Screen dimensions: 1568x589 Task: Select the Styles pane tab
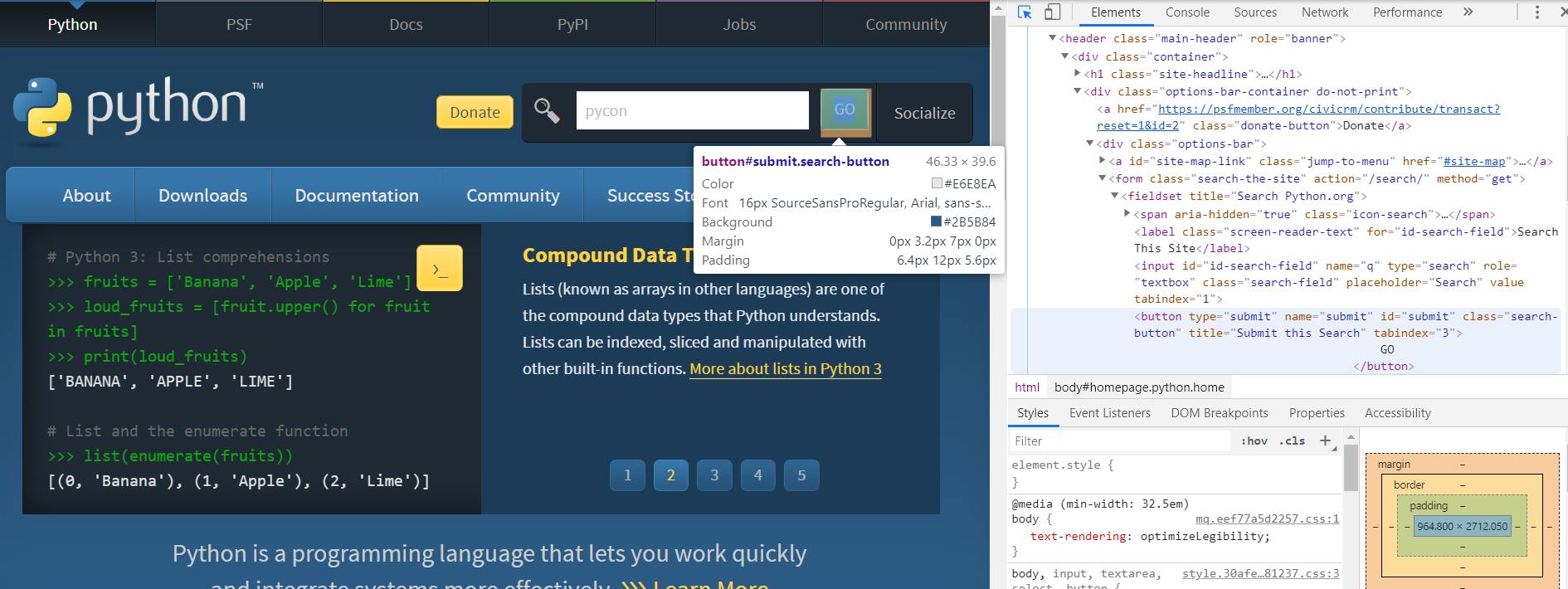1033,413
